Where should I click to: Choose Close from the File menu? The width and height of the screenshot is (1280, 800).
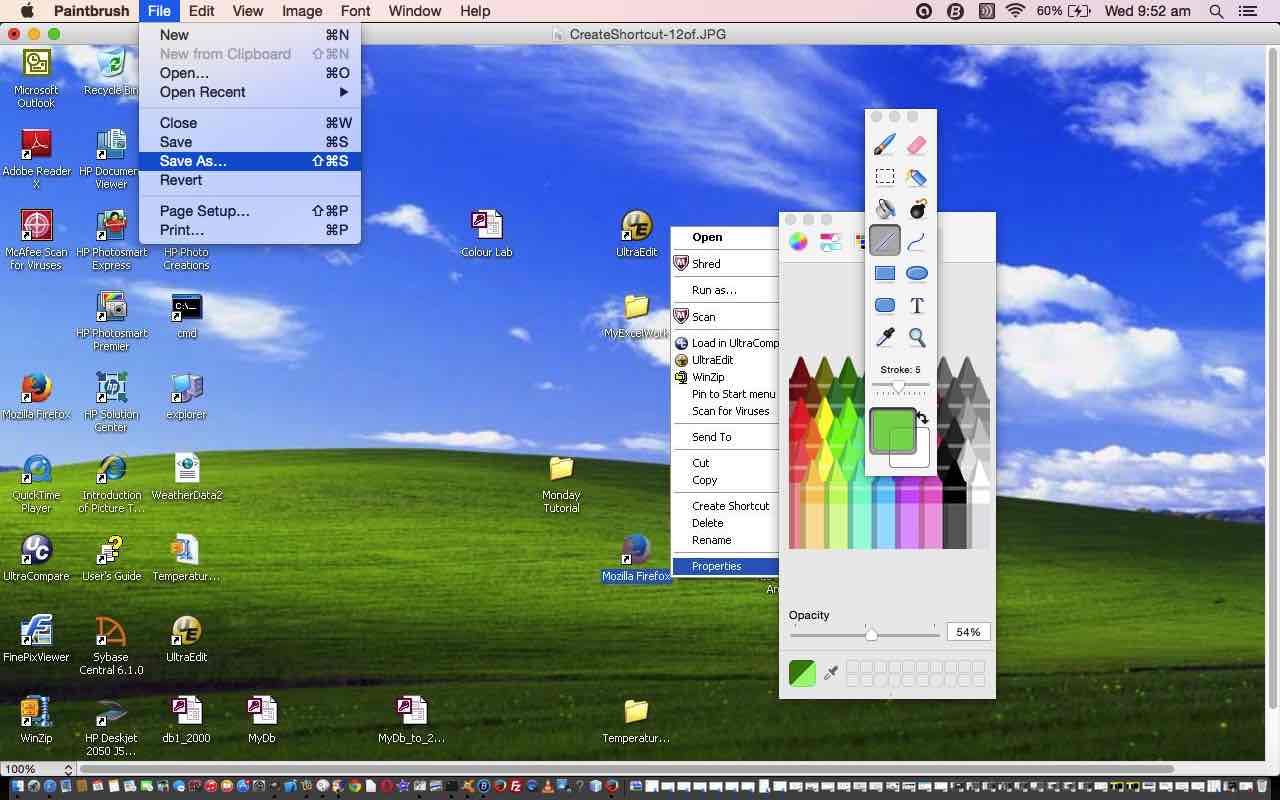click(x=250, y=123)
